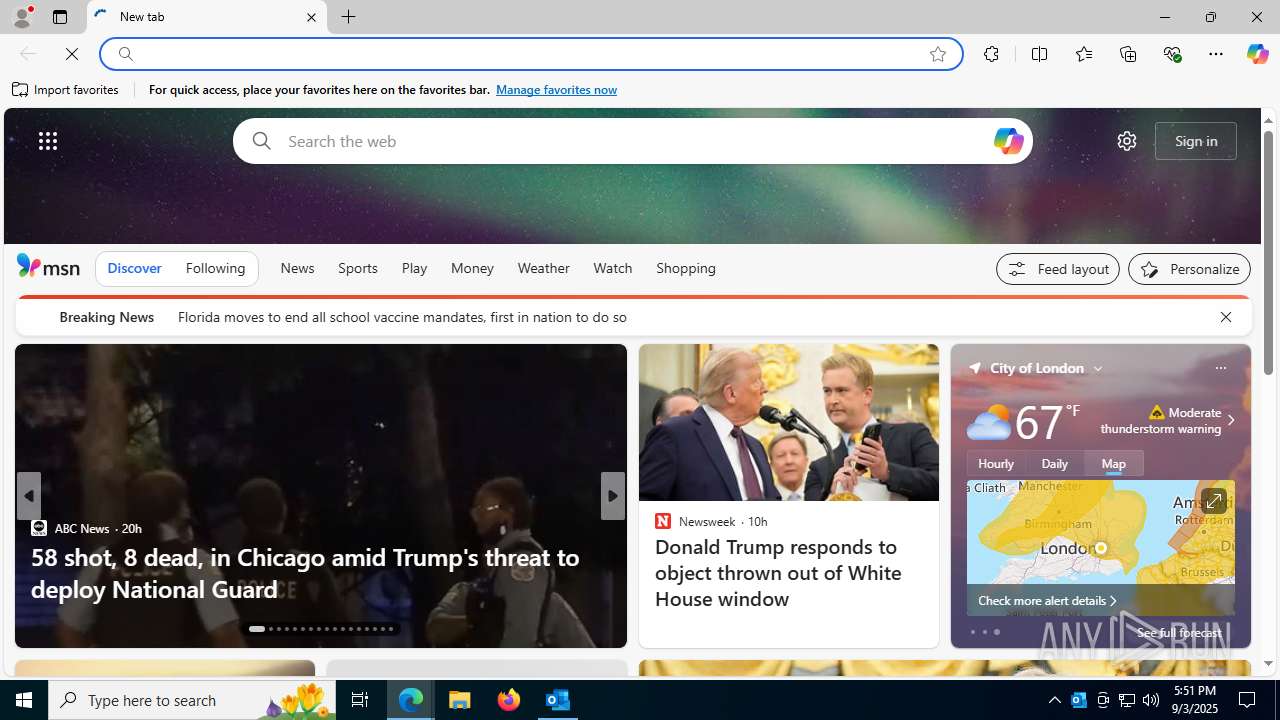The image size is (1280, 720).
Task: Open the Tab actions menu icon
Action: click(x=59, y=17)
